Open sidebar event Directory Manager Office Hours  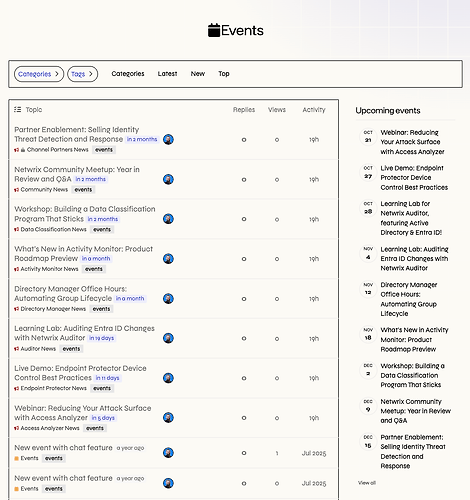point(409,299)
